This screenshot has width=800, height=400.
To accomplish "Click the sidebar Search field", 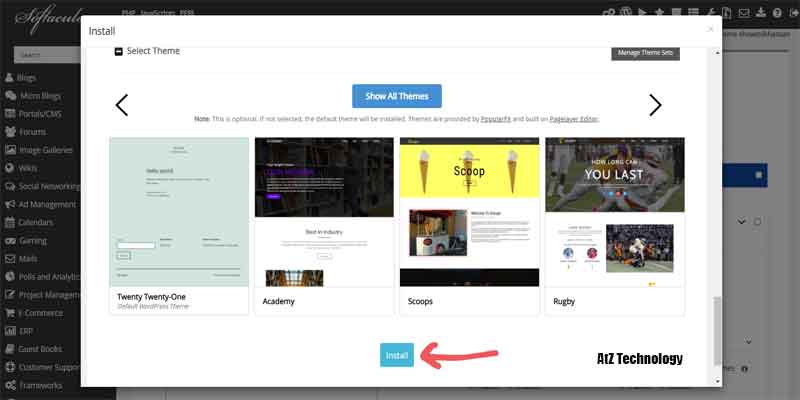I will pyautogui.click(x=47, y=55).
